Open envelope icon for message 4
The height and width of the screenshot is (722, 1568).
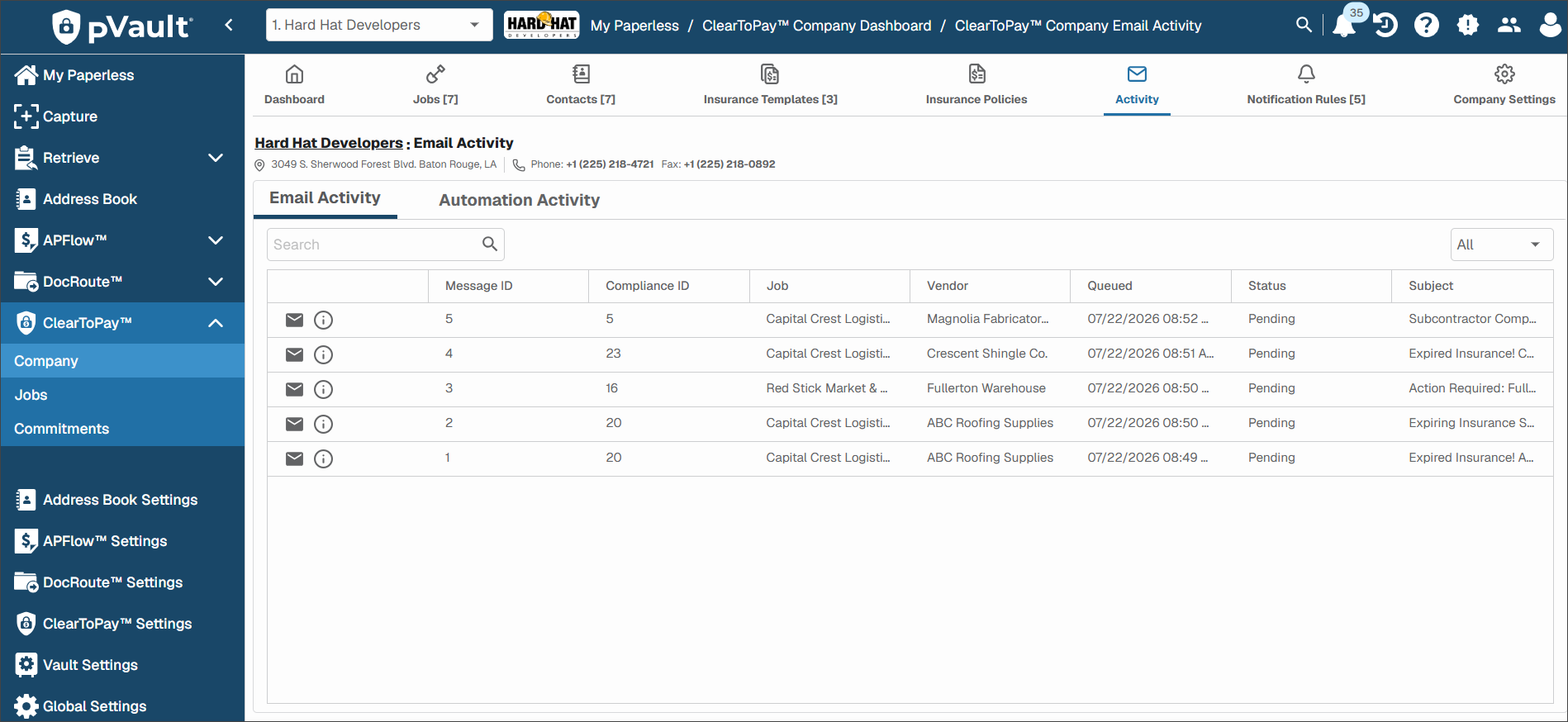295,354
